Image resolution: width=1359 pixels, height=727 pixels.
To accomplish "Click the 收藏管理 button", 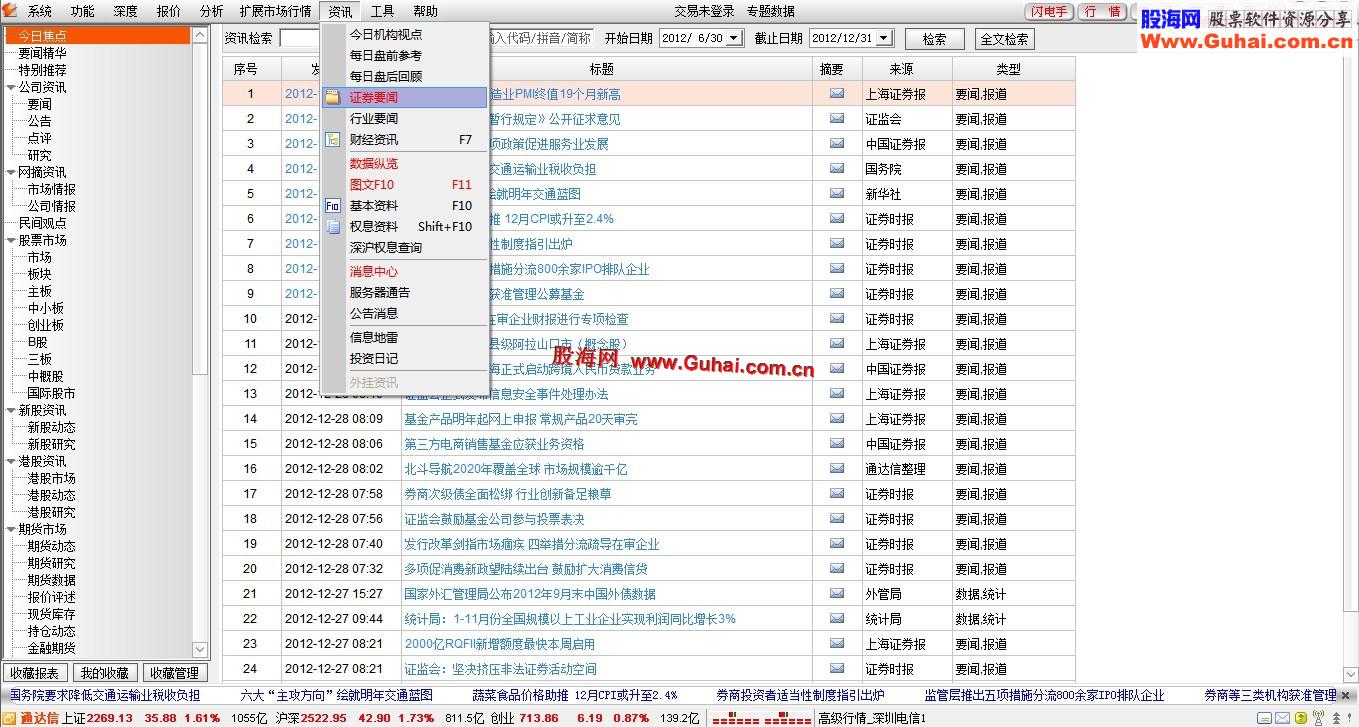I will (x=174, y=673).
